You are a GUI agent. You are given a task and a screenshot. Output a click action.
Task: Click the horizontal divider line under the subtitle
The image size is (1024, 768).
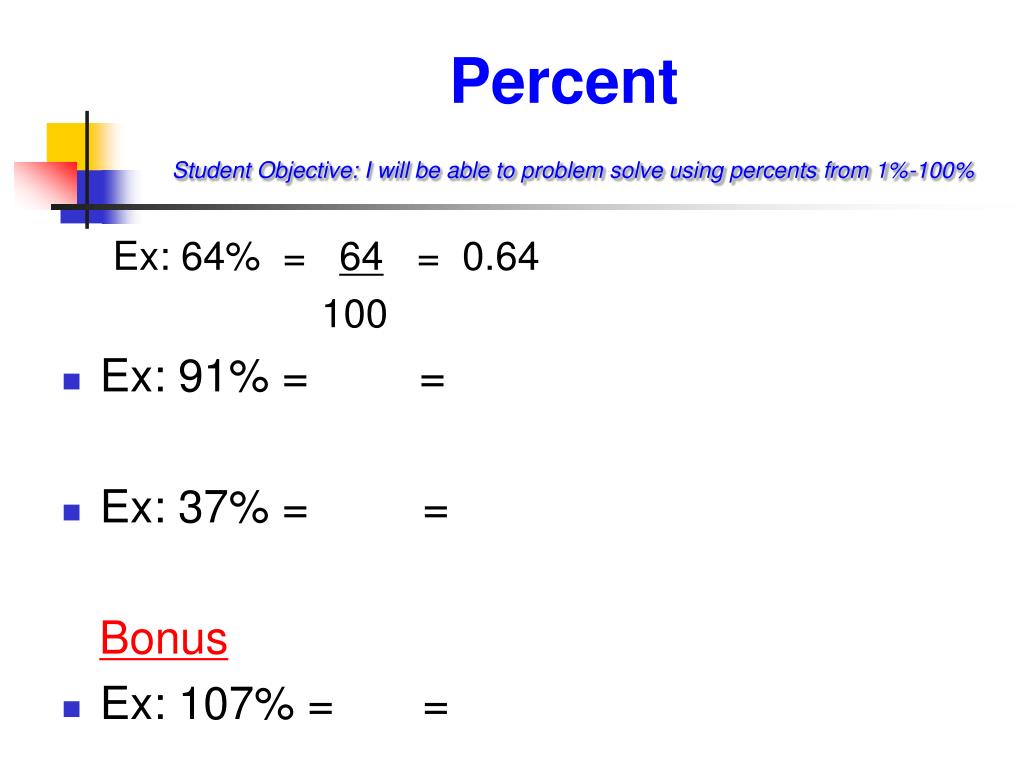tap(522, 208)
